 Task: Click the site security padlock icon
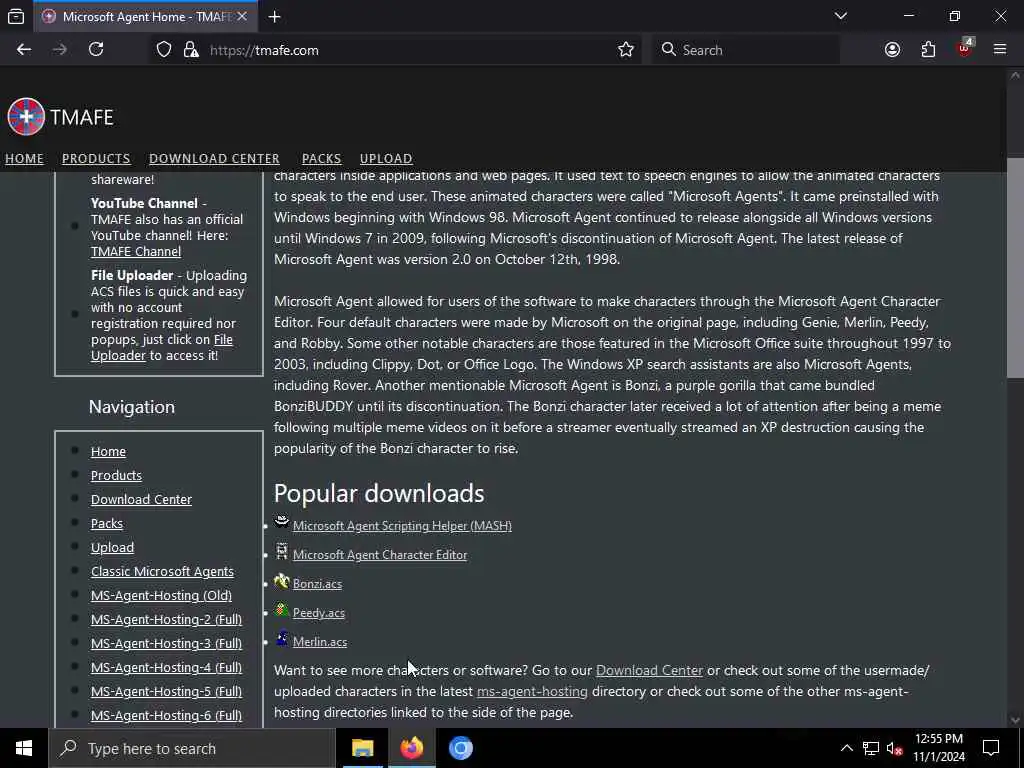click(191, 50)
